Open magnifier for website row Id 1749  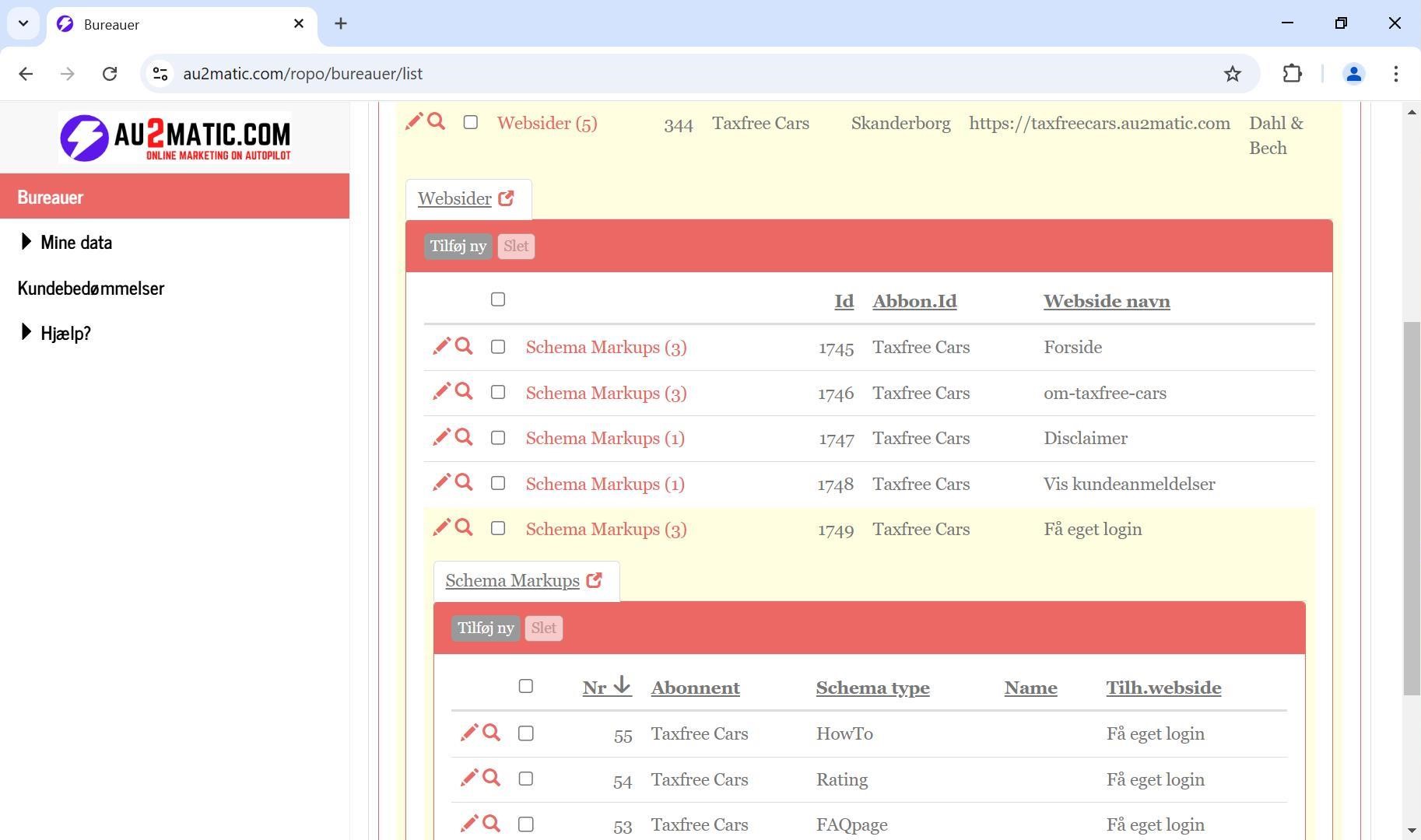coord(464,527)
